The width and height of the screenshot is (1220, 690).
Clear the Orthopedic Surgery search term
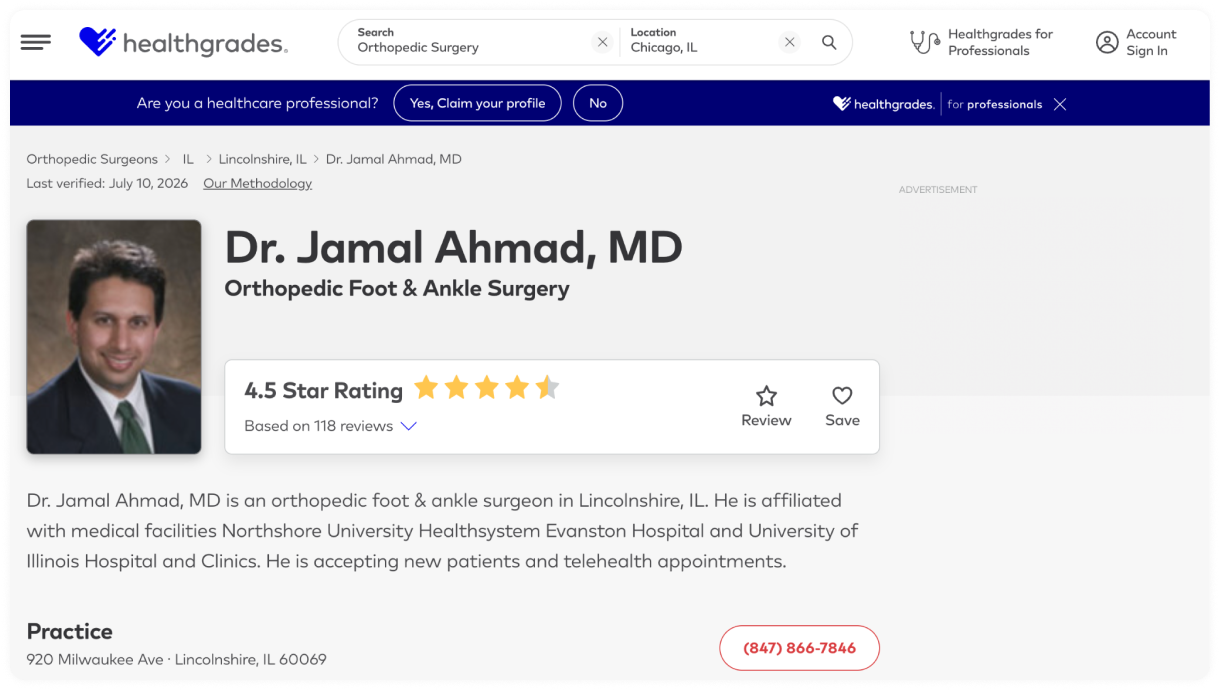click(x=602, y=42)
